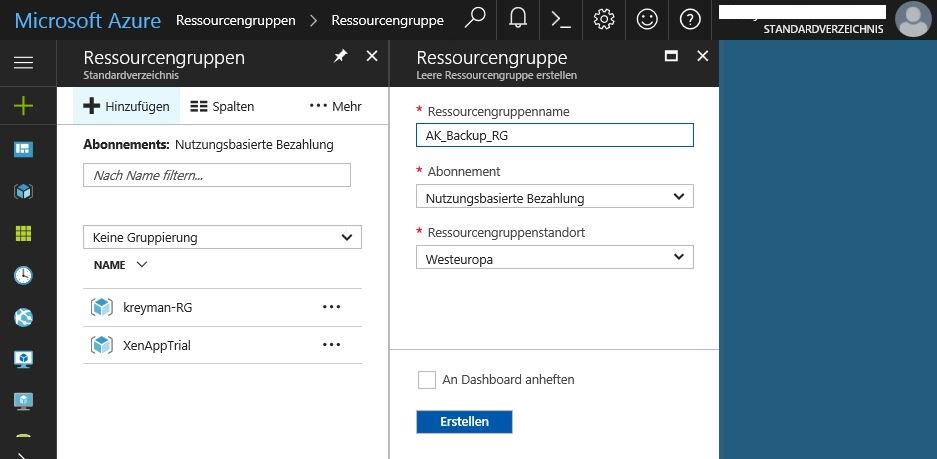Screen dimensions: 937x459
Task: Open portal settings gear icon
Action: pyautogui.click(x=604, y=20)
